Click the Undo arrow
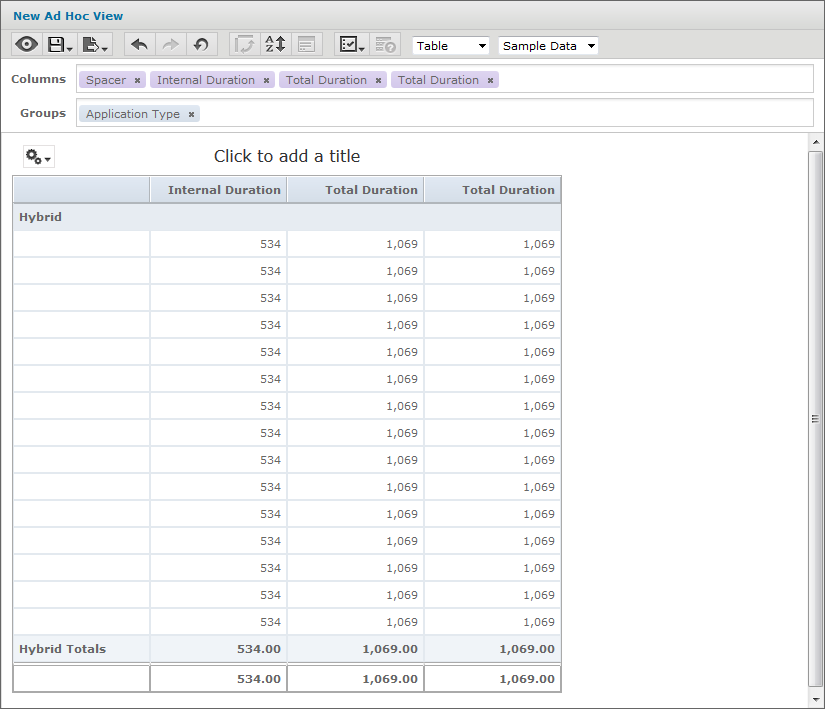Viewport: 825px width, 709px height. pos(140,45)
